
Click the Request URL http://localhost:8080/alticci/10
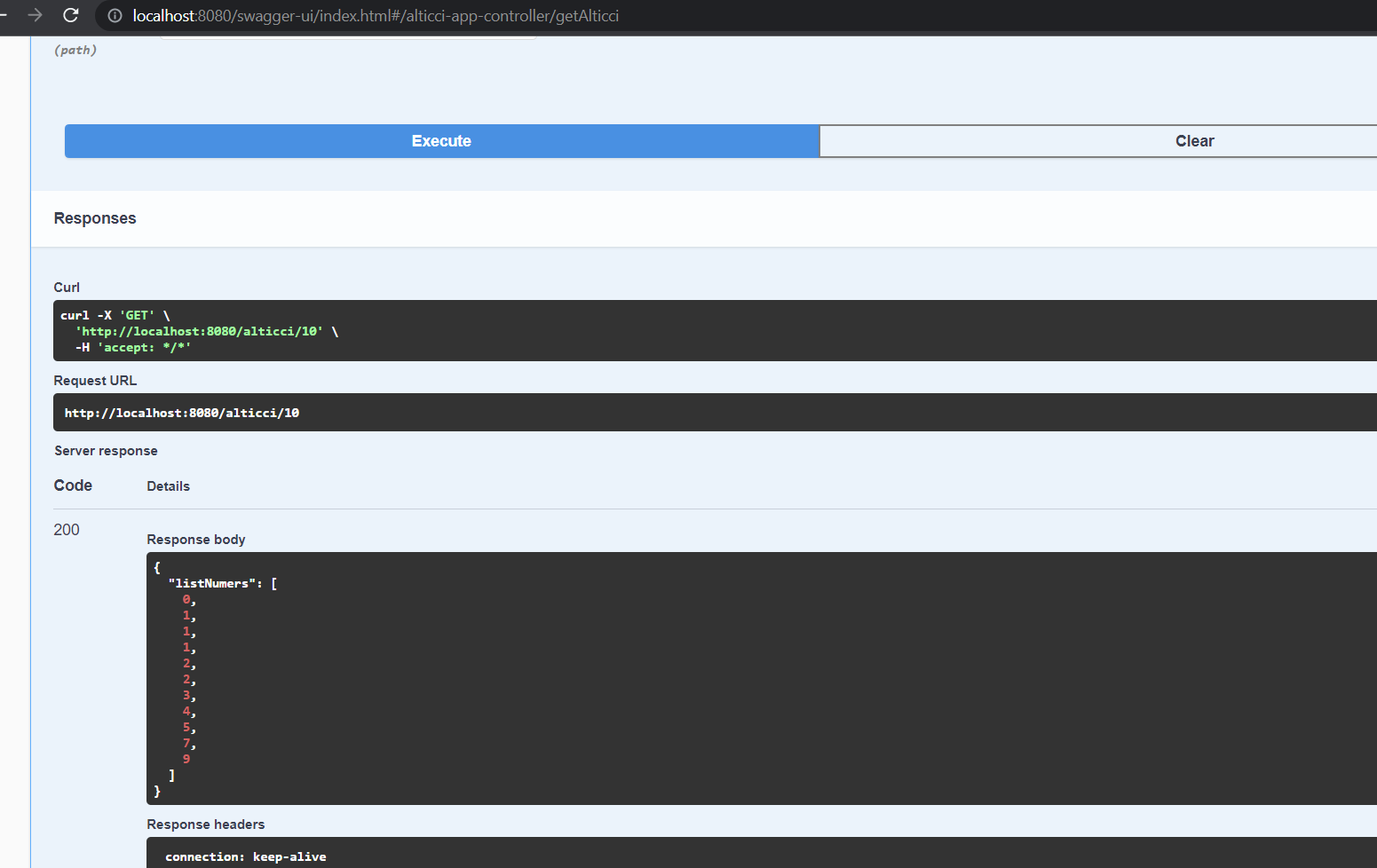[181, 412]
